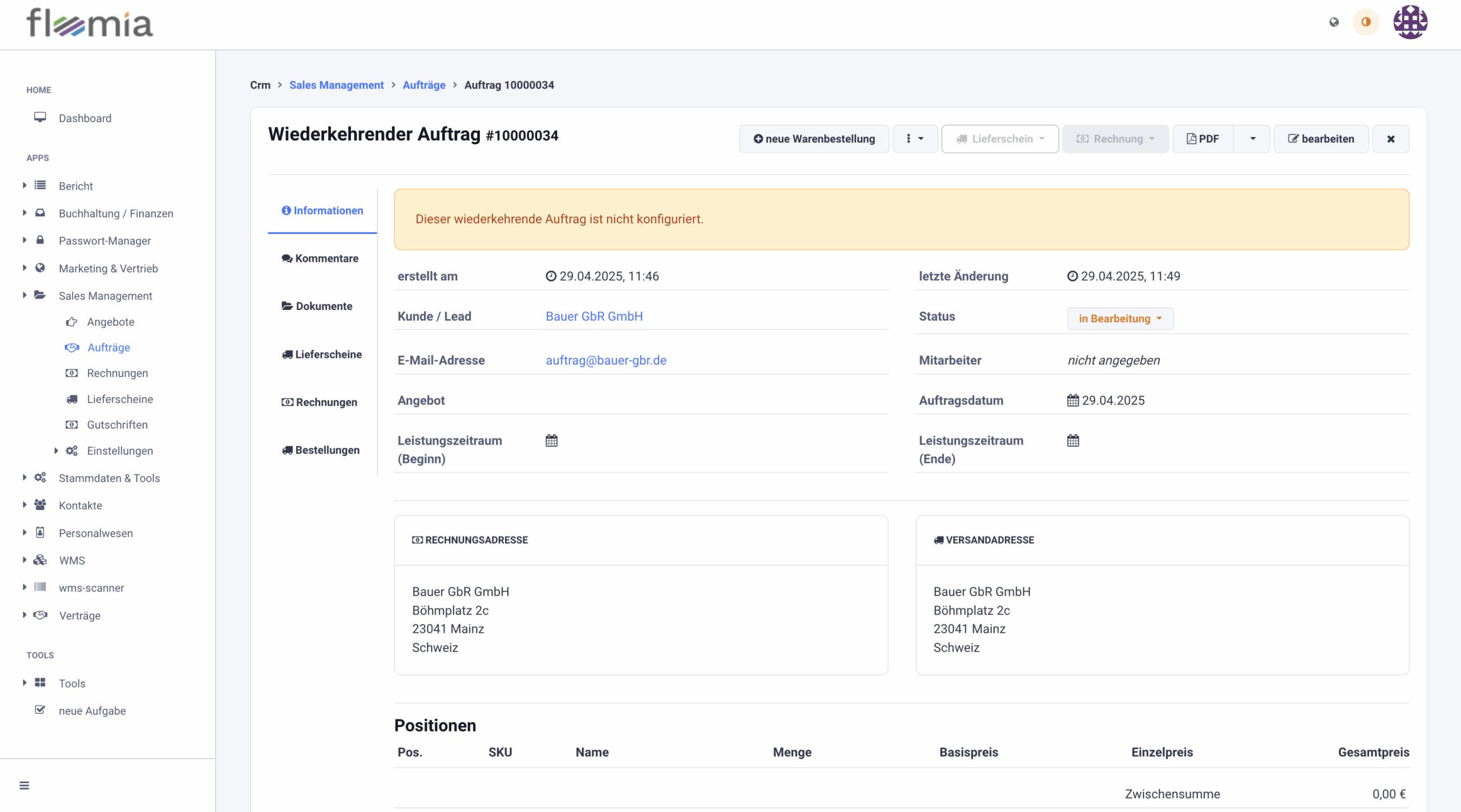Image resolution: width=1461 pixels, height=812 pixels.
Task: Close the order with the X button
Action: coord(1391,139)
